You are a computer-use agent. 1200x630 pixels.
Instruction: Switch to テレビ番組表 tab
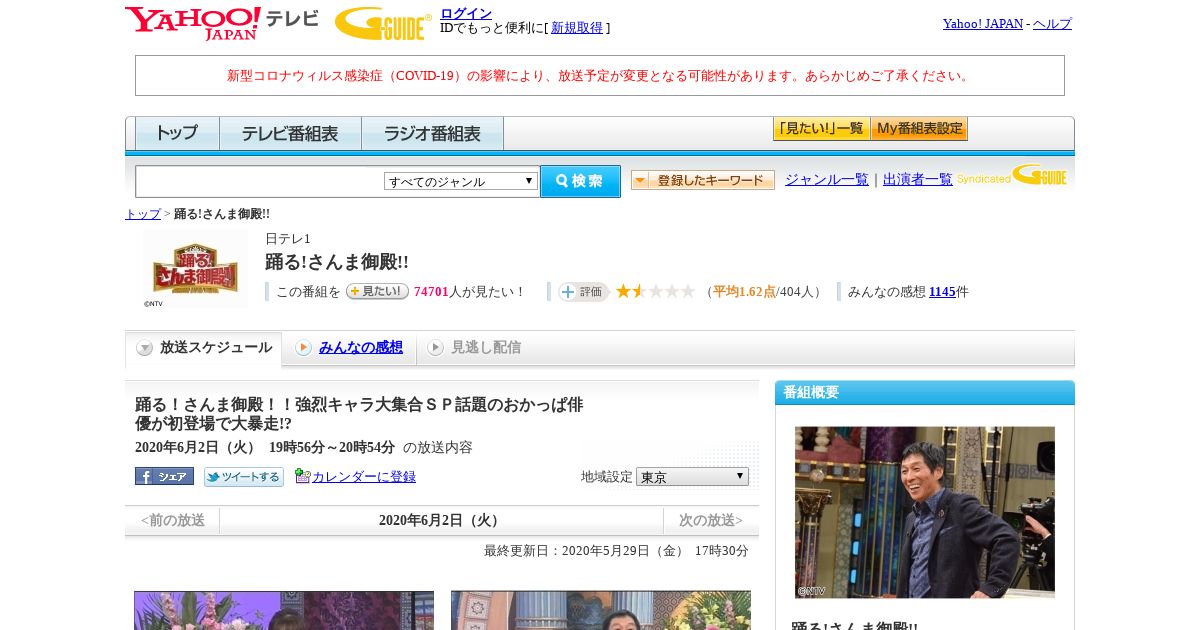click(x=290, y=133)
